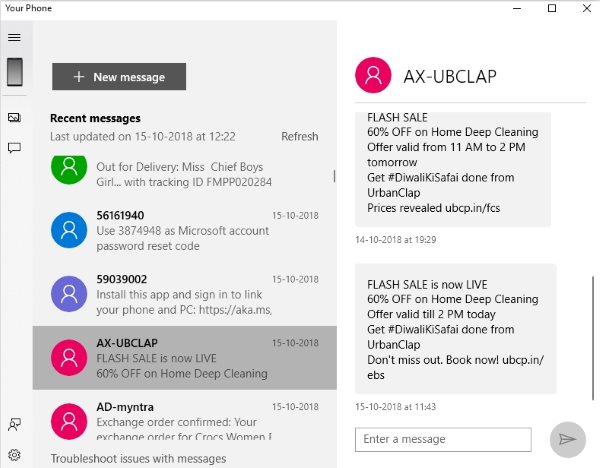Image resolution: width=600 pixels, height=468 pixels.
Task: Click the purple avatar of 59039002
Action: click(69, 294)
